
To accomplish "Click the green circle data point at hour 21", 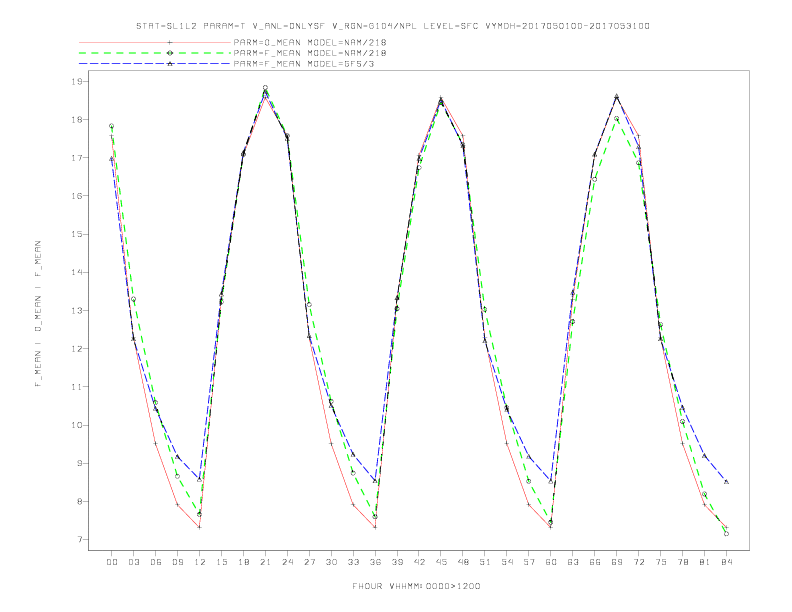I will click(x=265, y=87).
